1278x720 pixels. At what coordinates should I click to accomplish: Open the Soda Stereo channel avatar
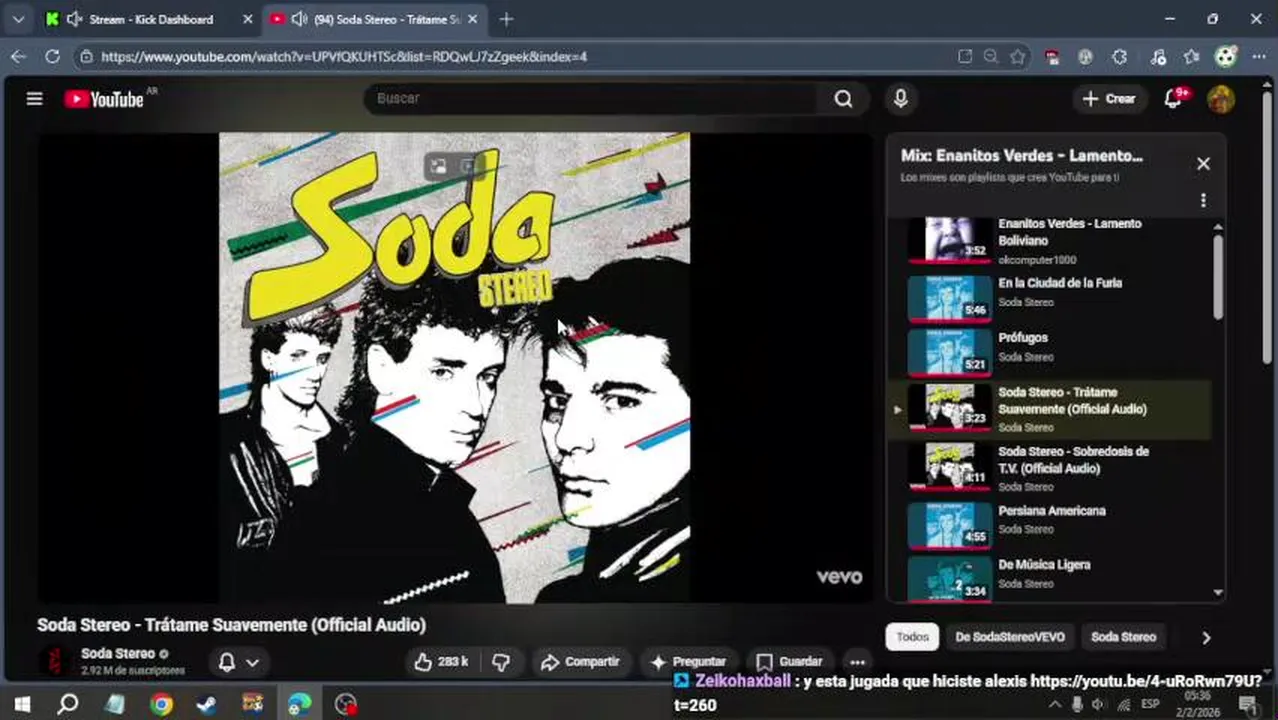pyautogui.click(x=54, y=661)
